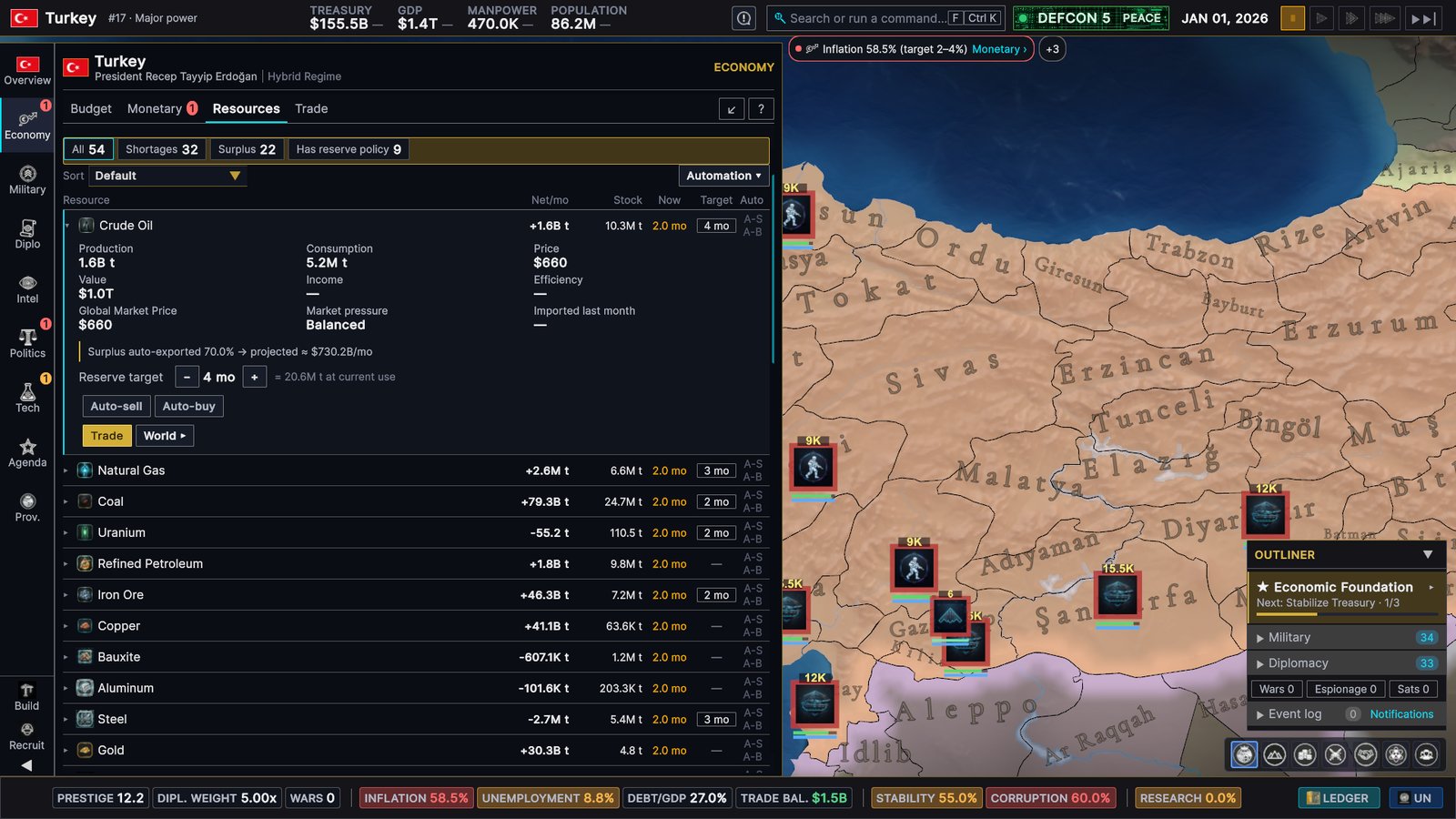Click the help question mark button
This screenshot has width=1456, height=819.
point(761,109)
